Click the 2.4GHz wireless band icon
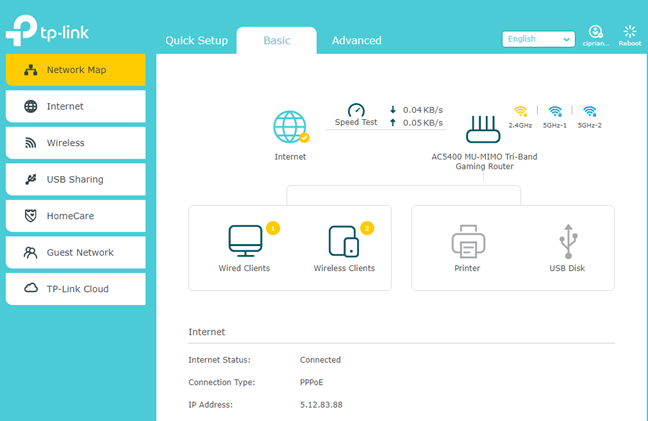 coord(520,112)
